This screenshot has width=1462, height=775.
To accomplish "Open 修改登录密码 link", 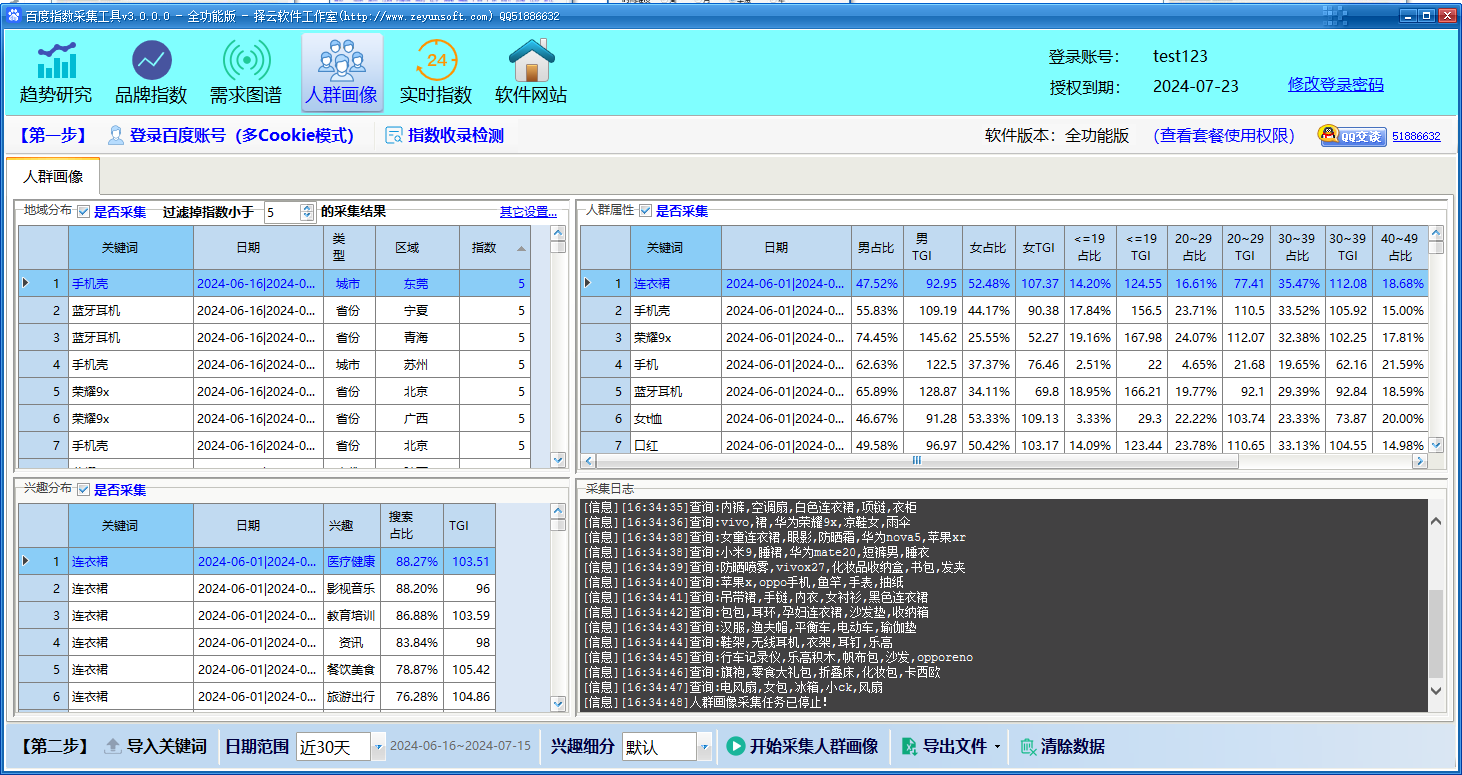I will (x=1335, y=85).
